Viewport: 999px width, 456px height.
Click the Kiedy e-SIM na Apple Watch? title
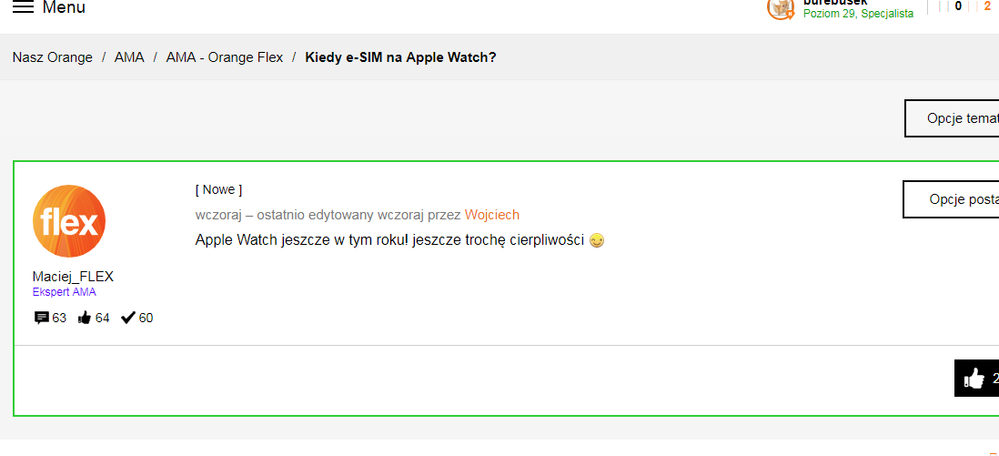pyautogui.click(x=400, y=57)
